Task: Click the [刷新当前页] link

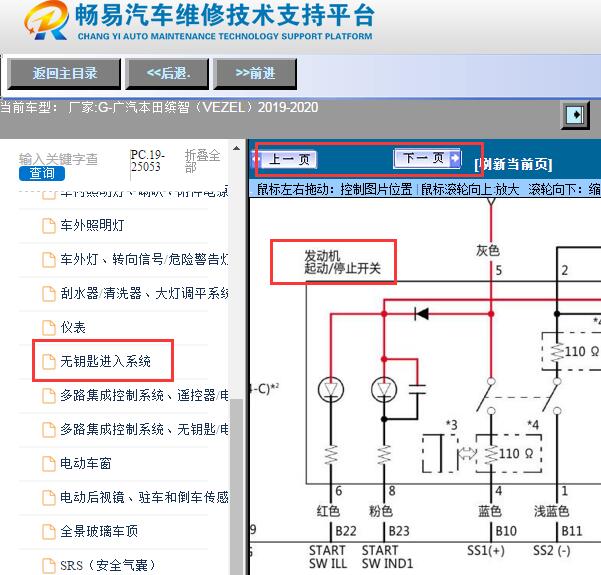Action: (x=513, y=164)
